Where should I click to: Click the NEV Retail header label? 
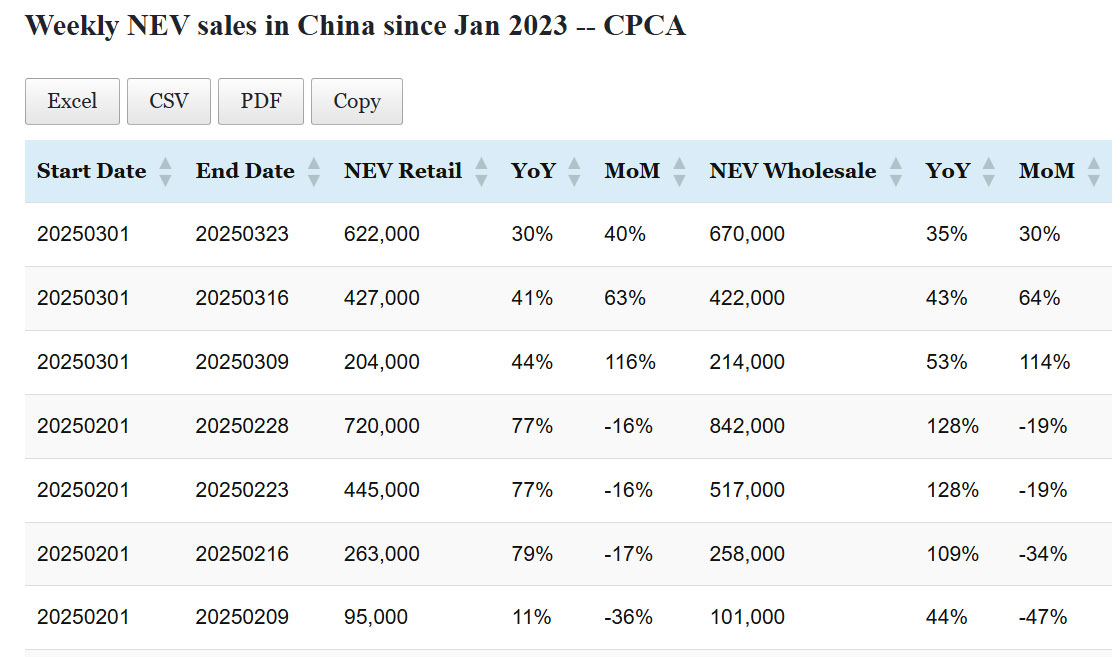click(402, 171)
